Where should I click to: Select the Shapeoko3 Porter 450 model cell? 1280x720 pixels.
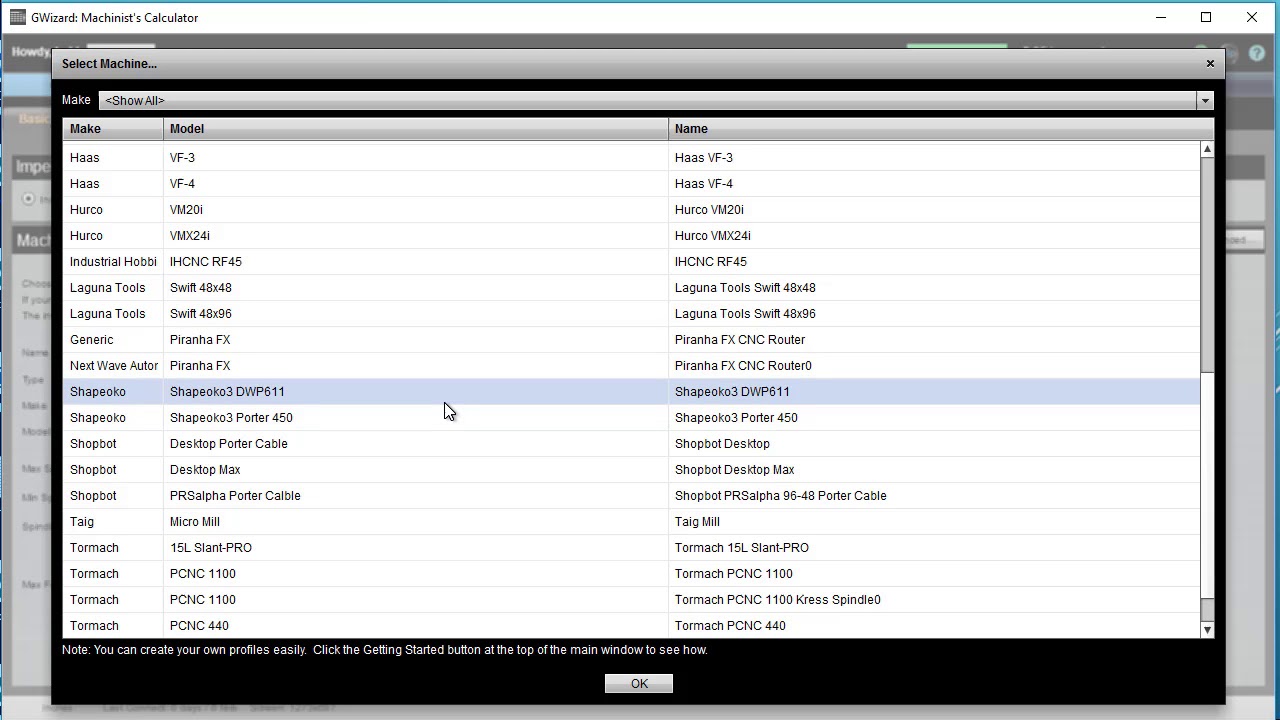click(416, 418)
